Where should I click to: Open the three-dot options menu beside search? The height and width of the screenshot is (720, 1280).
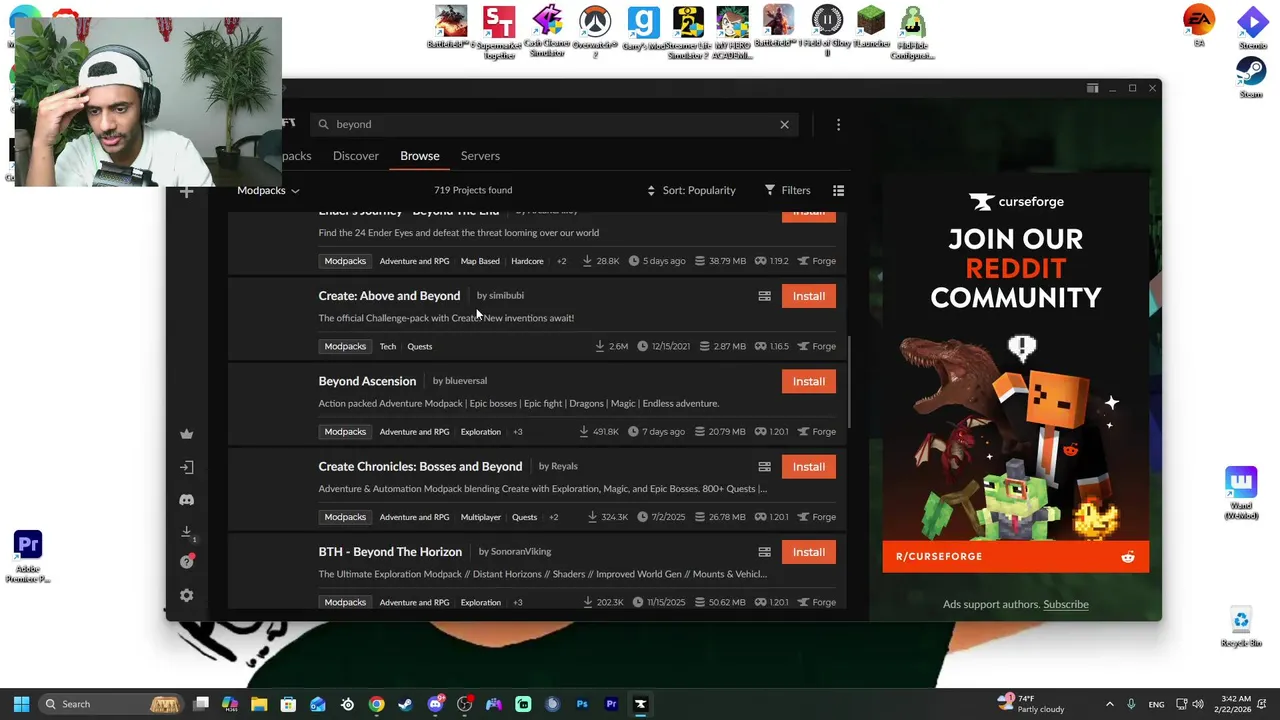[838, 125]
